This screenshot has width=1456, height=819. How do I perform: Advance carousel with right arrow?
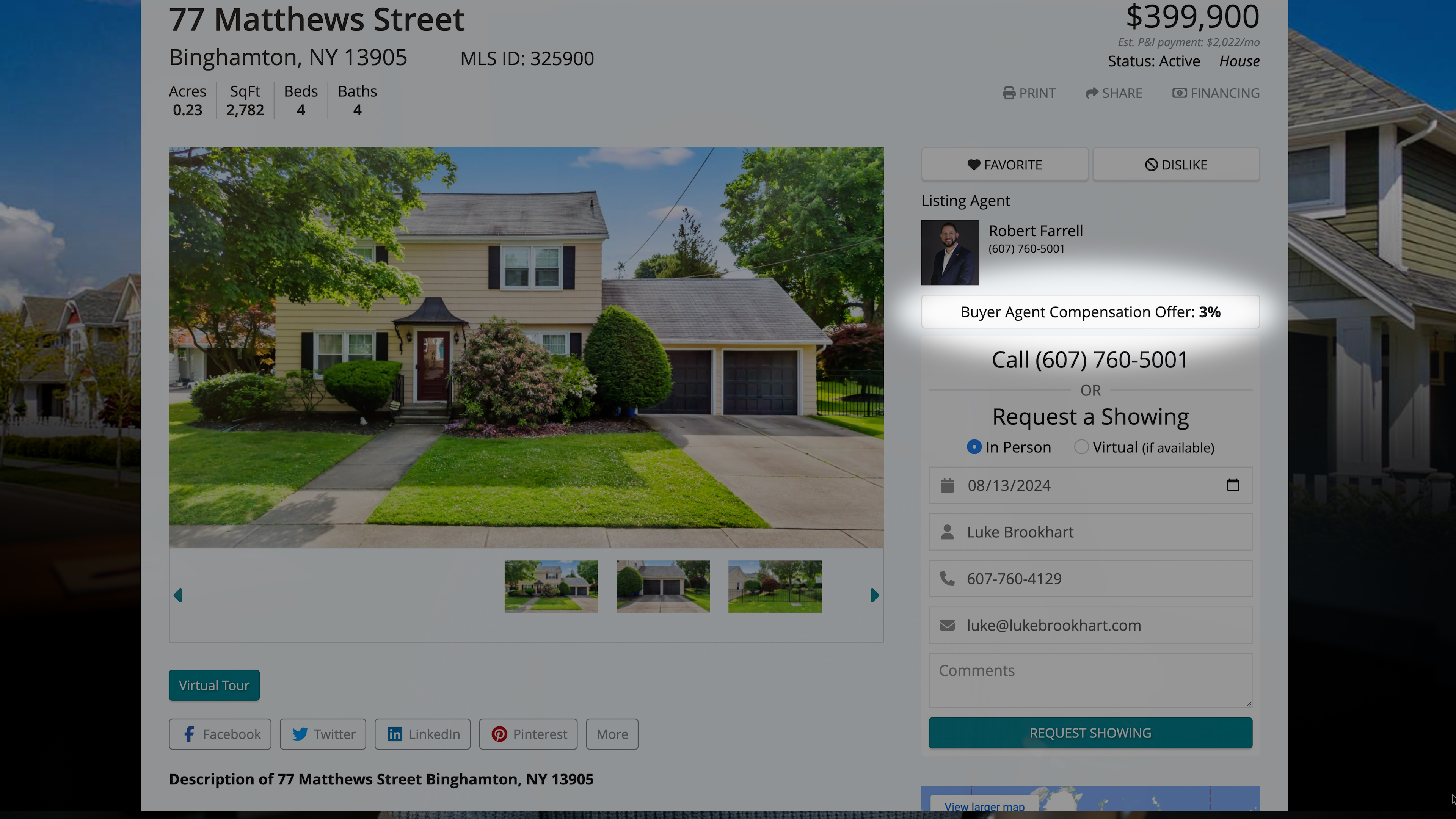click(x=874, y=595)
